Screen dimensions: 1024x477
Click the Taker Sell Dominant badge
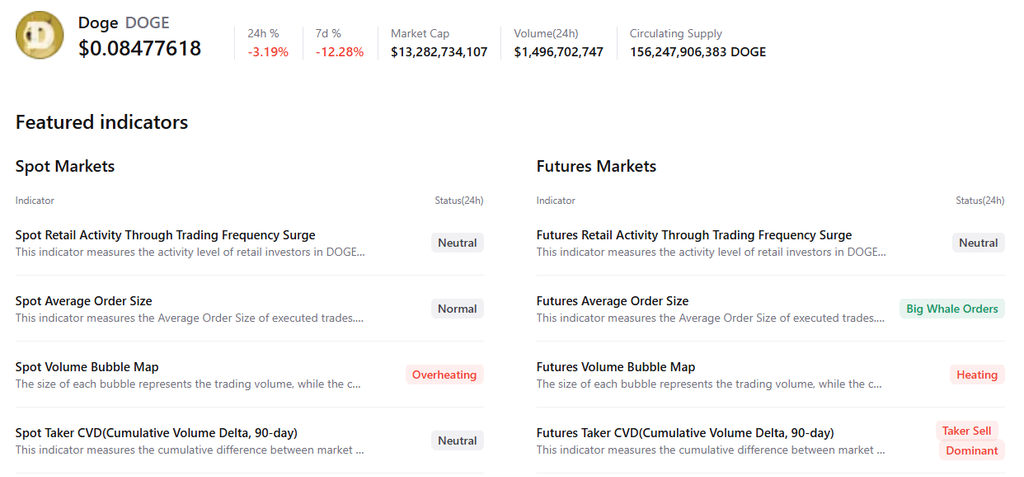point(970,441)
